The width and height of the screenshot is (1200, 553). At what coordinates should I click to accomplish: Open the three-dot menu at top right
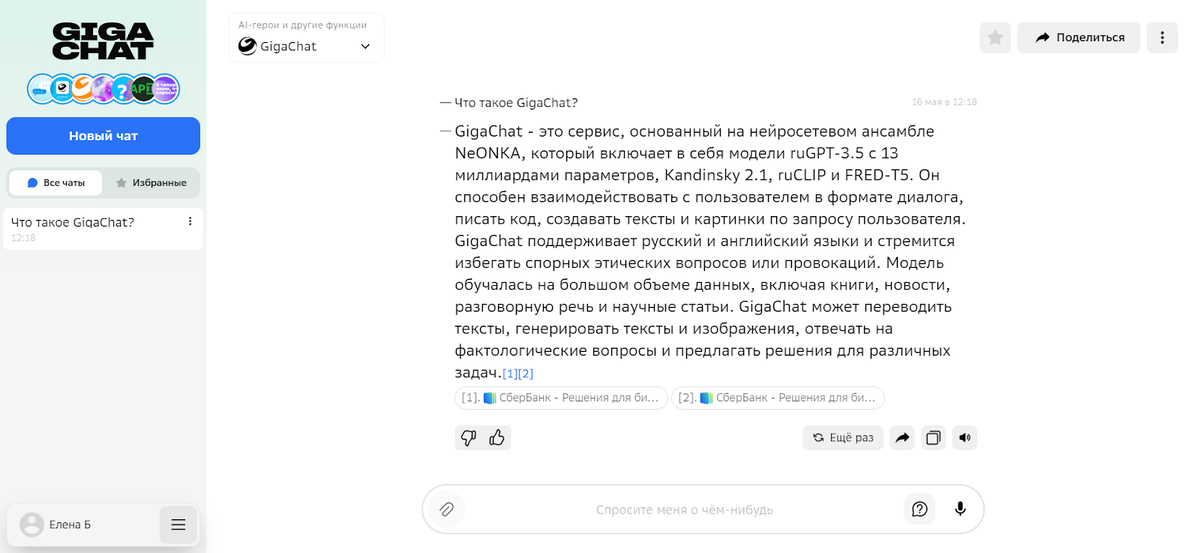pyautogui.click(x=1162, y=37)
